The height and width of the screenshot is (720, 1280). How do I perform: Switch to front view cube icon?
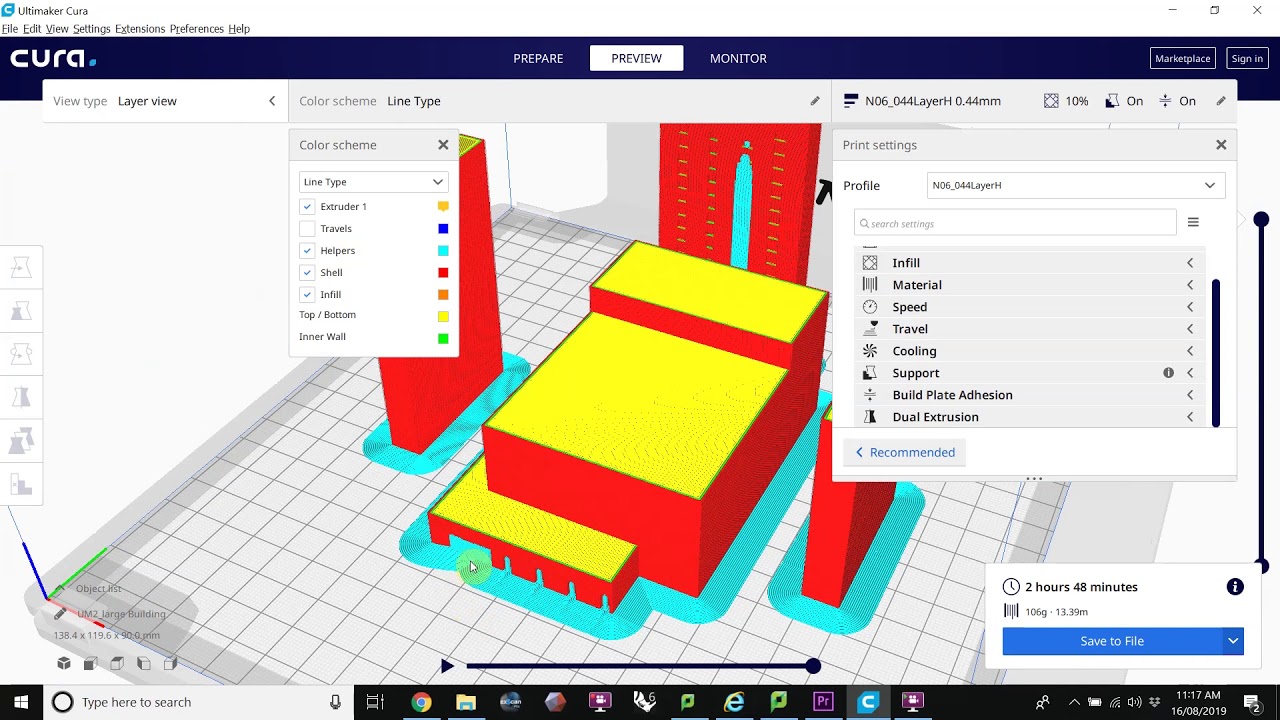coord(90,663)
